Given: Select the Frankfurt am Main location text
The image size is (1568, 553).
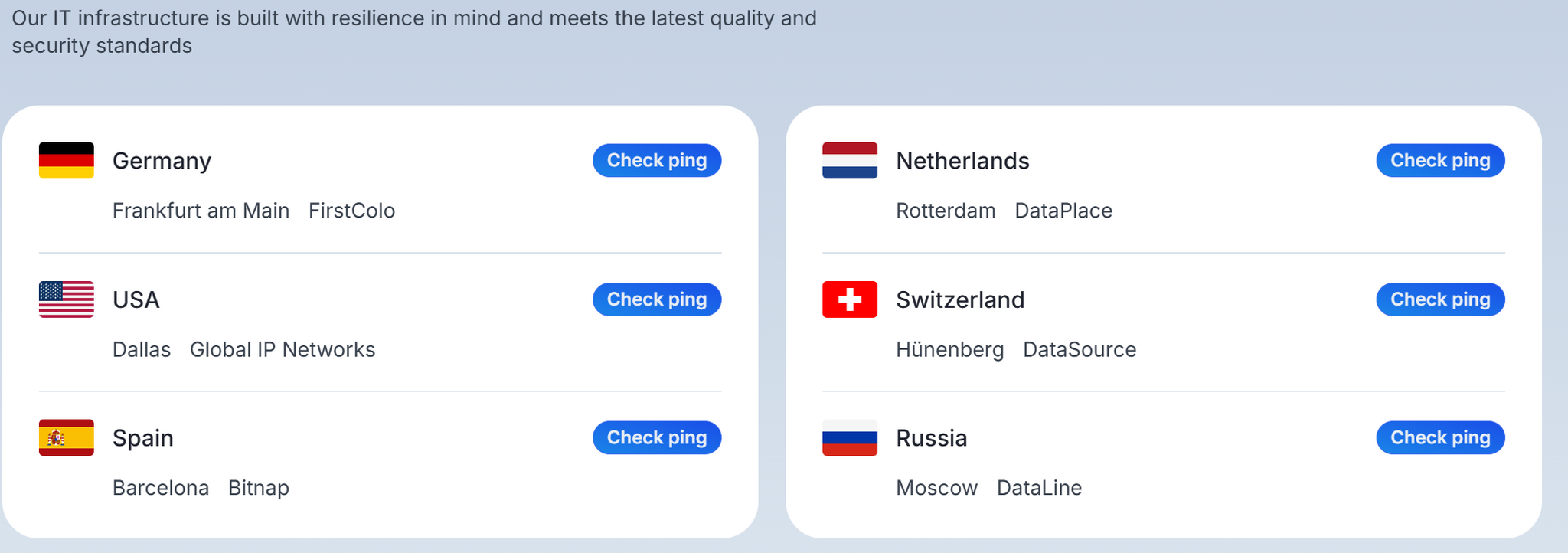Looking at the screenshot, I should click(x=201, y=211).
